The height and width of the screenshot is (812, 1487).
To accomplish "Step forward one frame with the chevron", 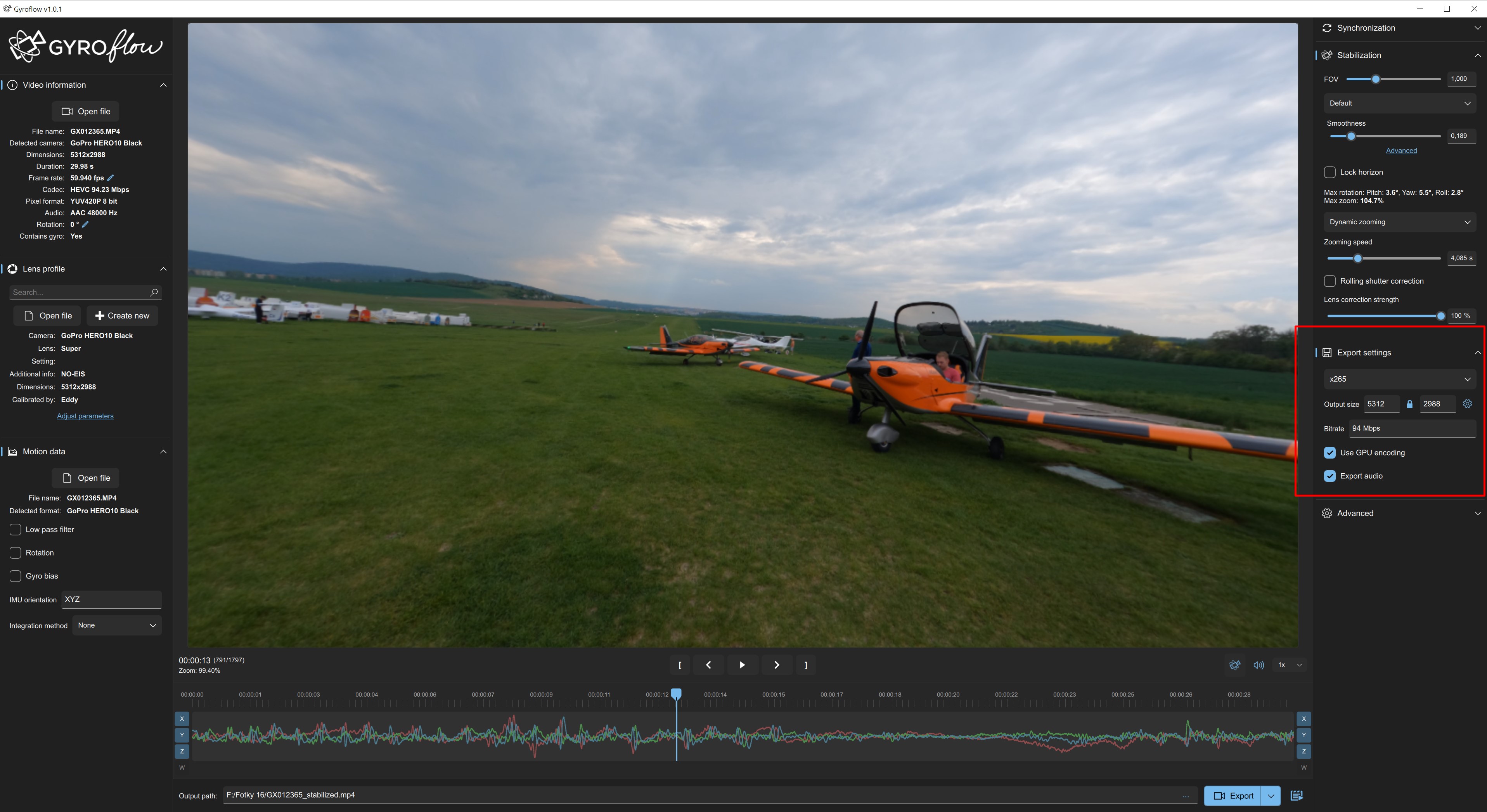I will pos(776,665).
